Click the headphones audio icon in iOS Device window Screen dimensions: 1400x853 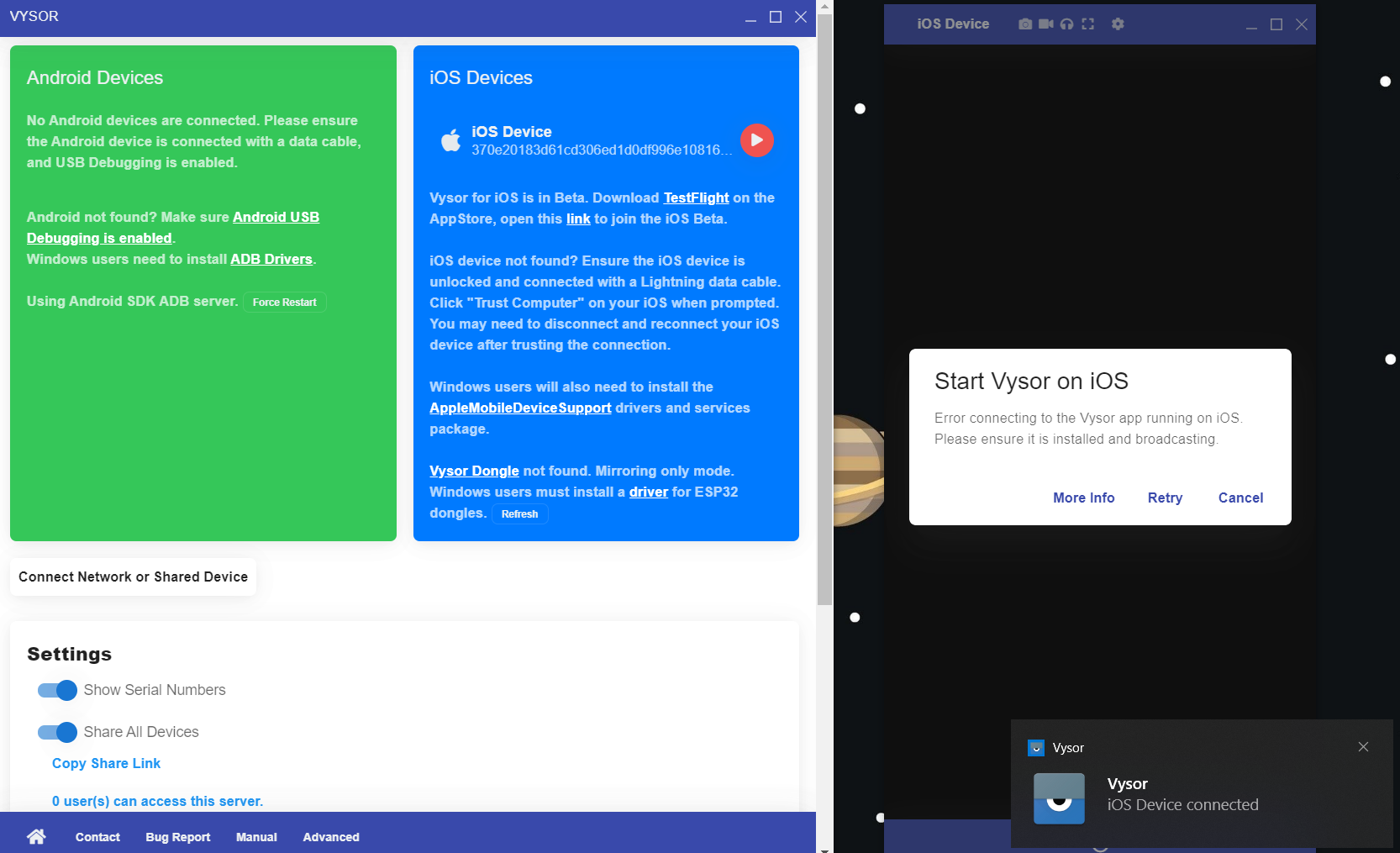pyautogui.click(x=1066, y=24)
